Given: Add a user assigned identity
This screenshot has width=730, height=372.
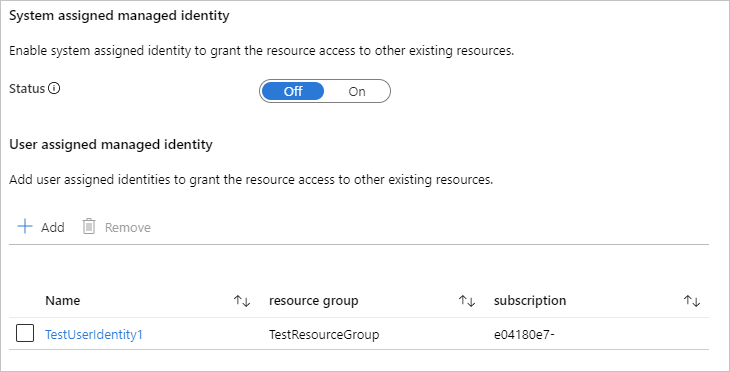Looking at the screenshot, I should click(x=41, y=227).
